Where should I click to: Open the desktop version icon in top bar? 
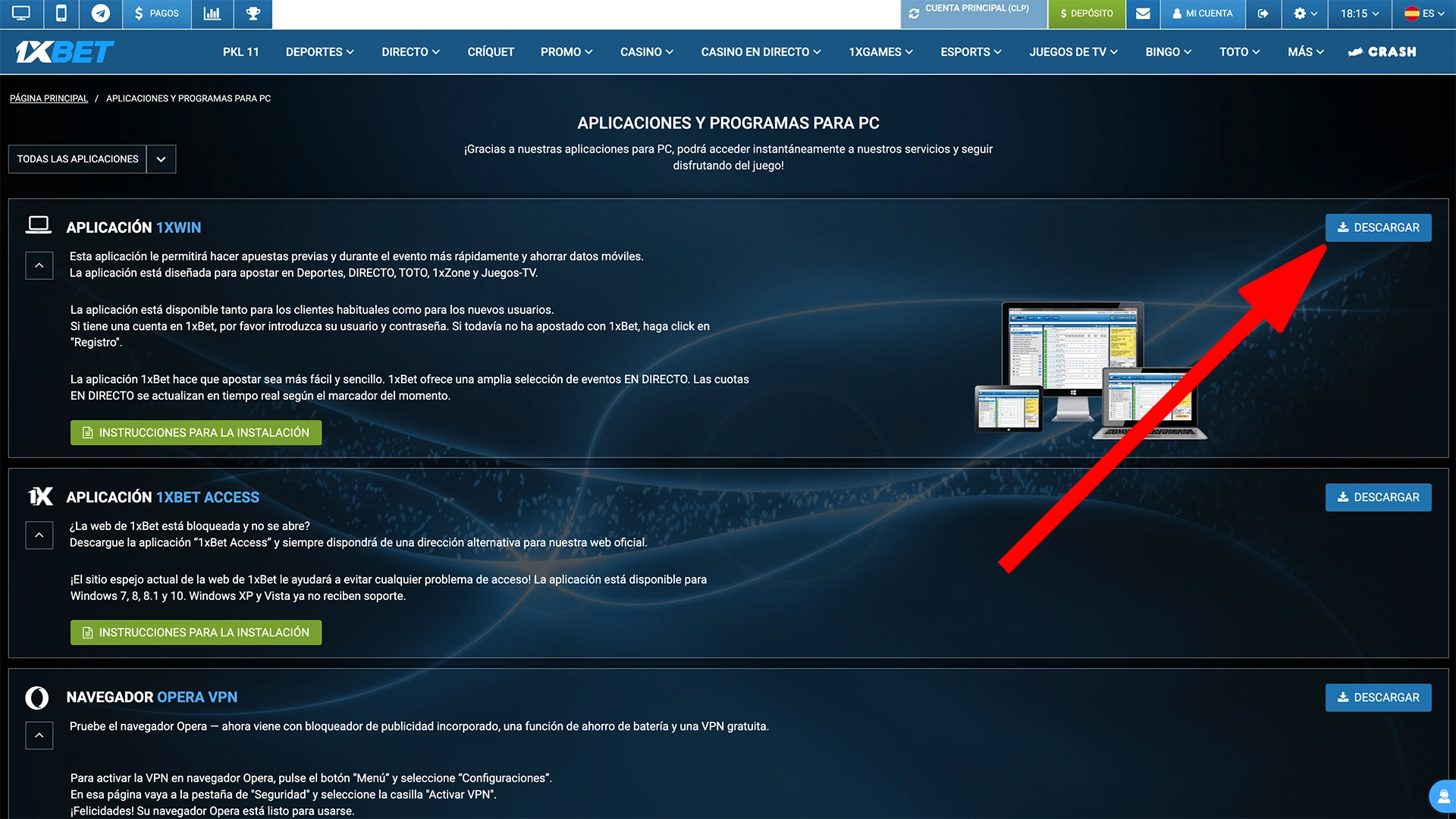click(21, 14)
